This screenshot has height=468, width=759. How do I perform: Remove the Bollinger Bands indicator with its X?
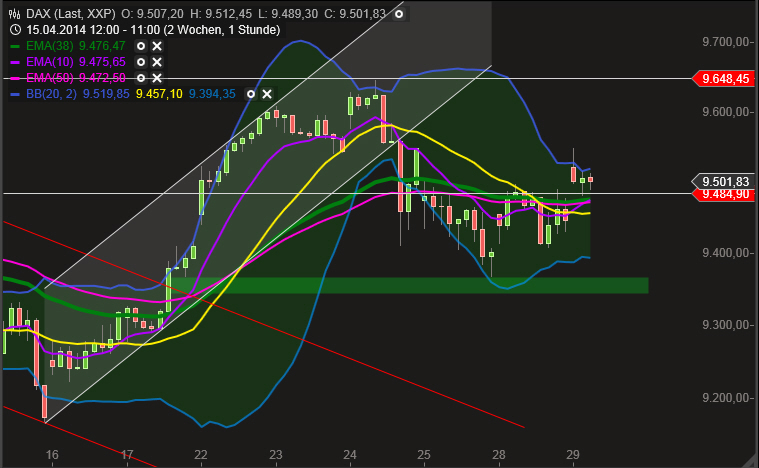[x=267, y=94]
